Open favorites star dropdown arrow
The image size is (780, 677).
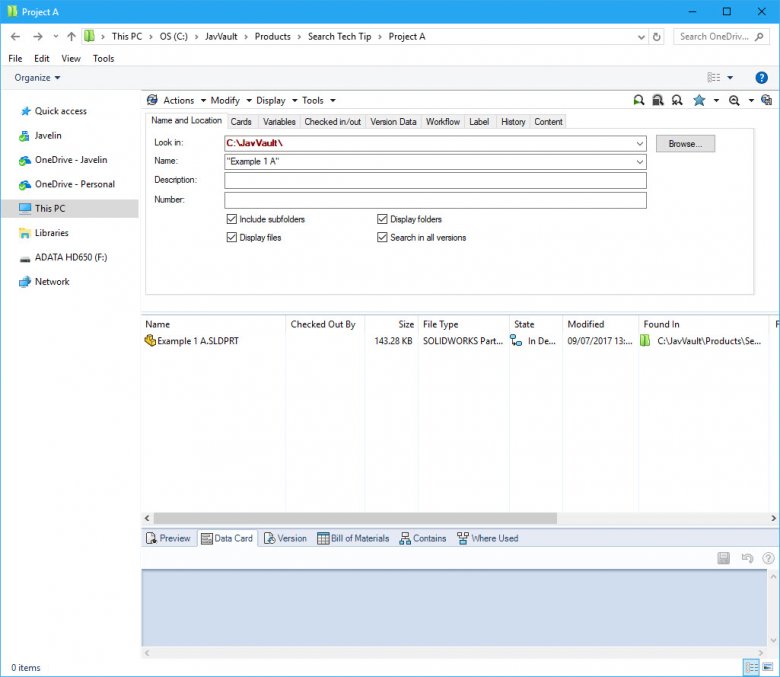716,100
